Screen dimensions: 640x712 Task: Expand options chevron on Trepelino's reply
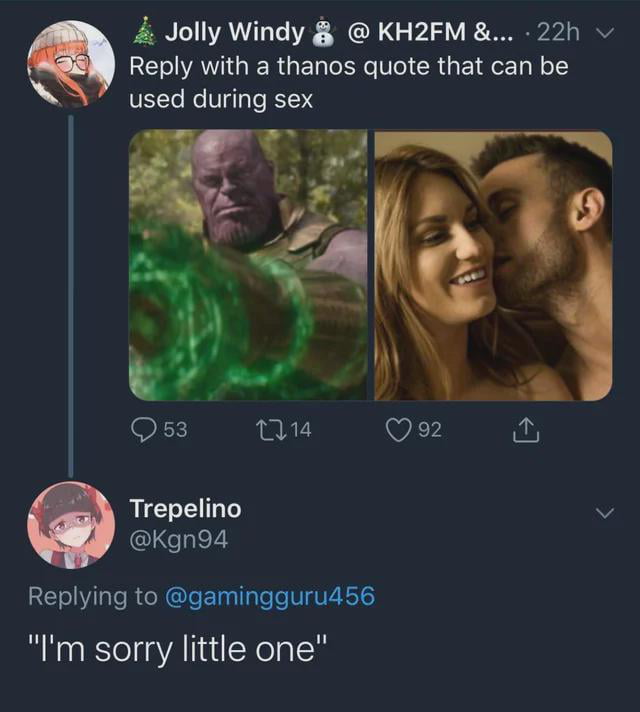(x=603, y=512)
